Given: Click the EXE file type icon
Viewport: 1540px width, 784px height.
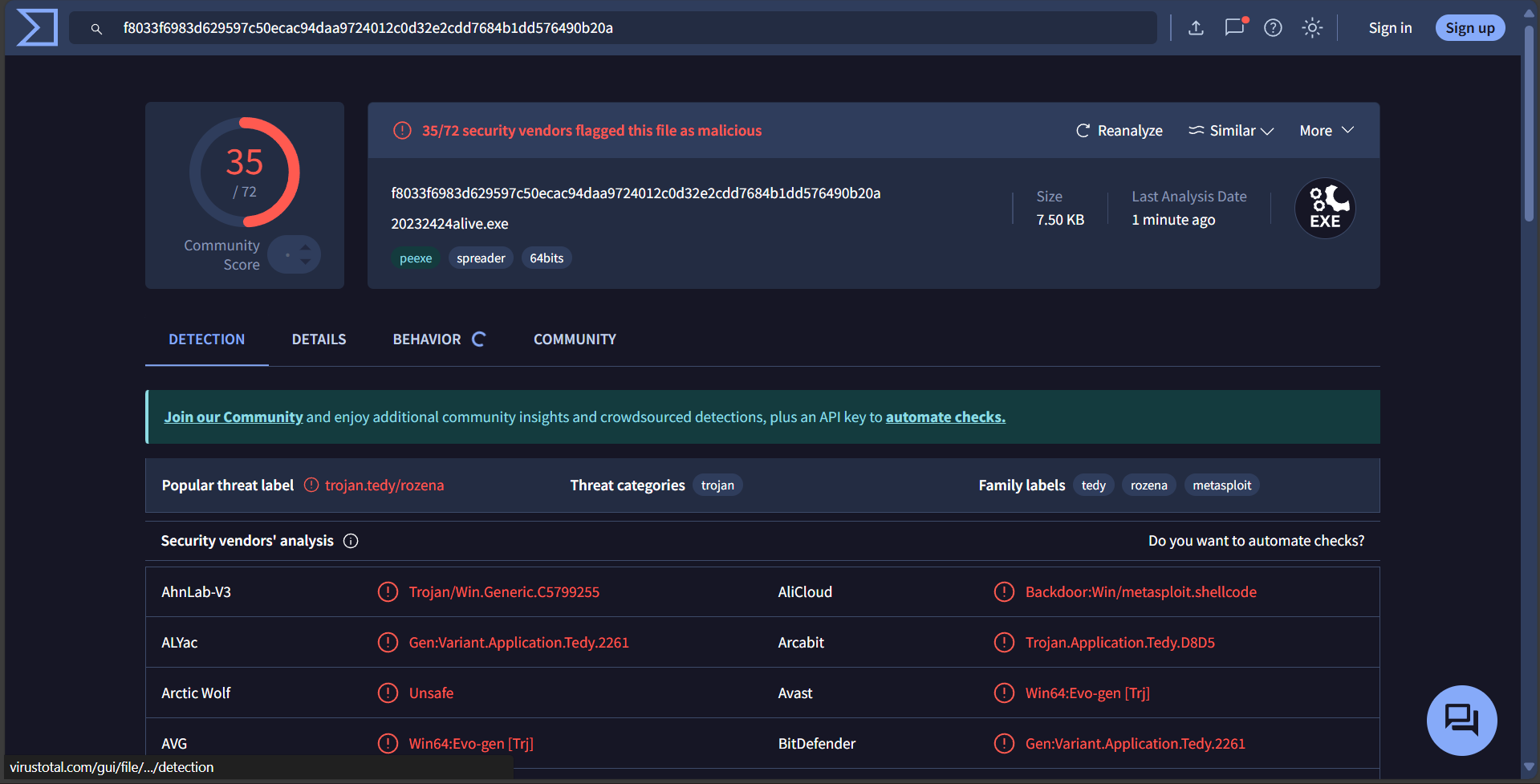Looking at the screenshot, I should click(1325, 208).
